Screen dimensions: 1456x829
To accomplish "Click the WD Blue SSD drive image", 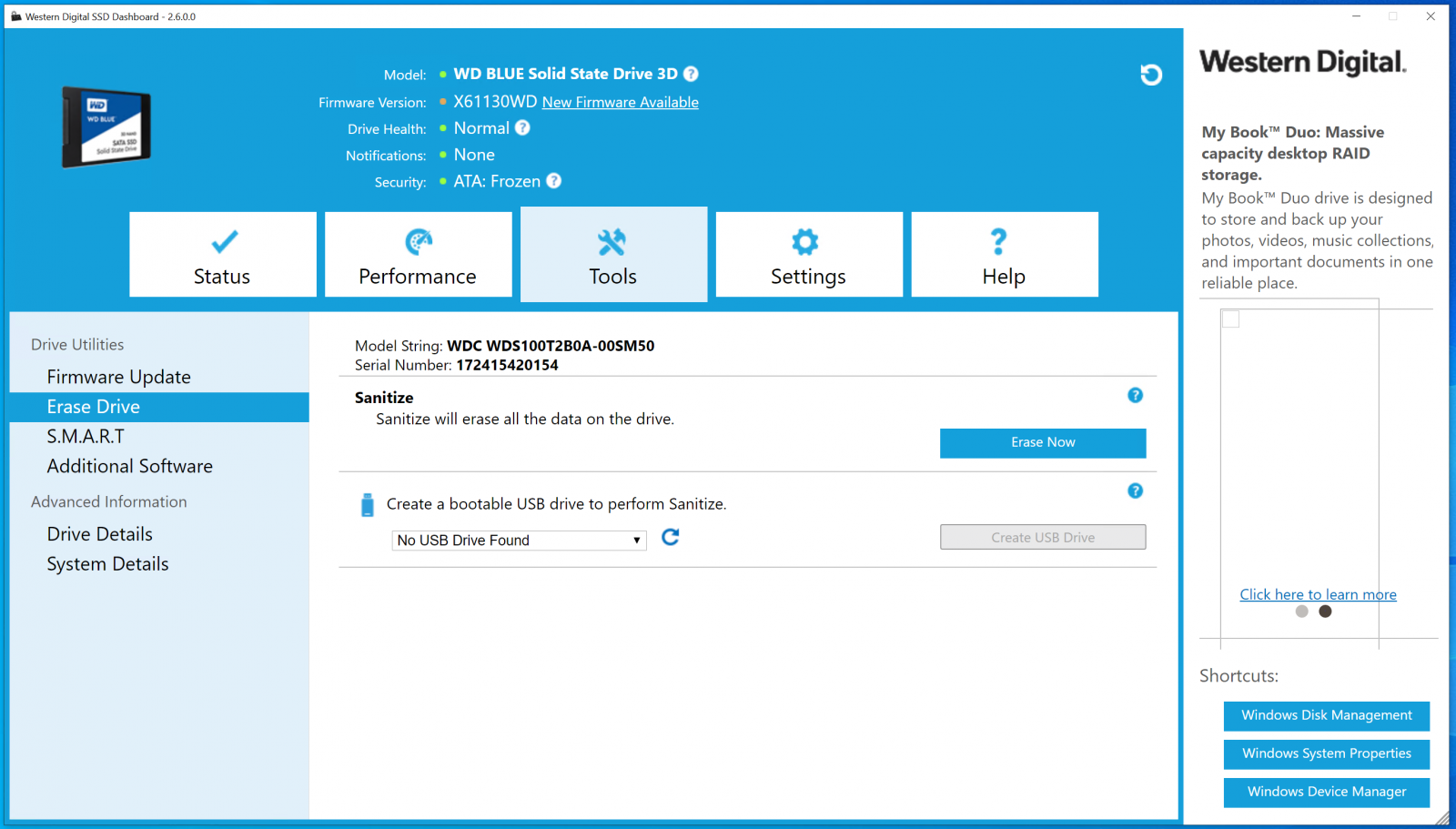I will pos(106,127).
